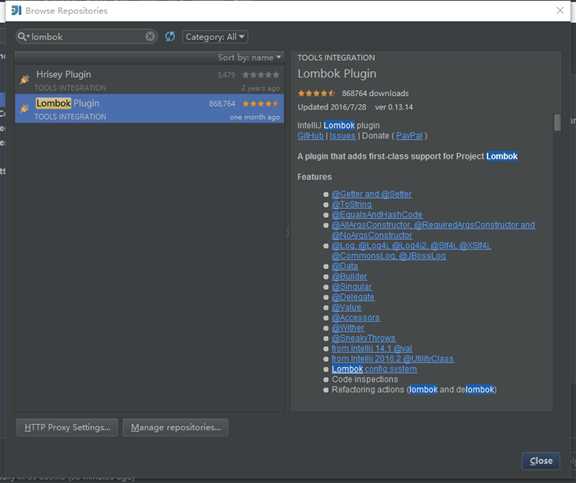
Task: Click the search magnifier icon
Action: coord(22,36)
